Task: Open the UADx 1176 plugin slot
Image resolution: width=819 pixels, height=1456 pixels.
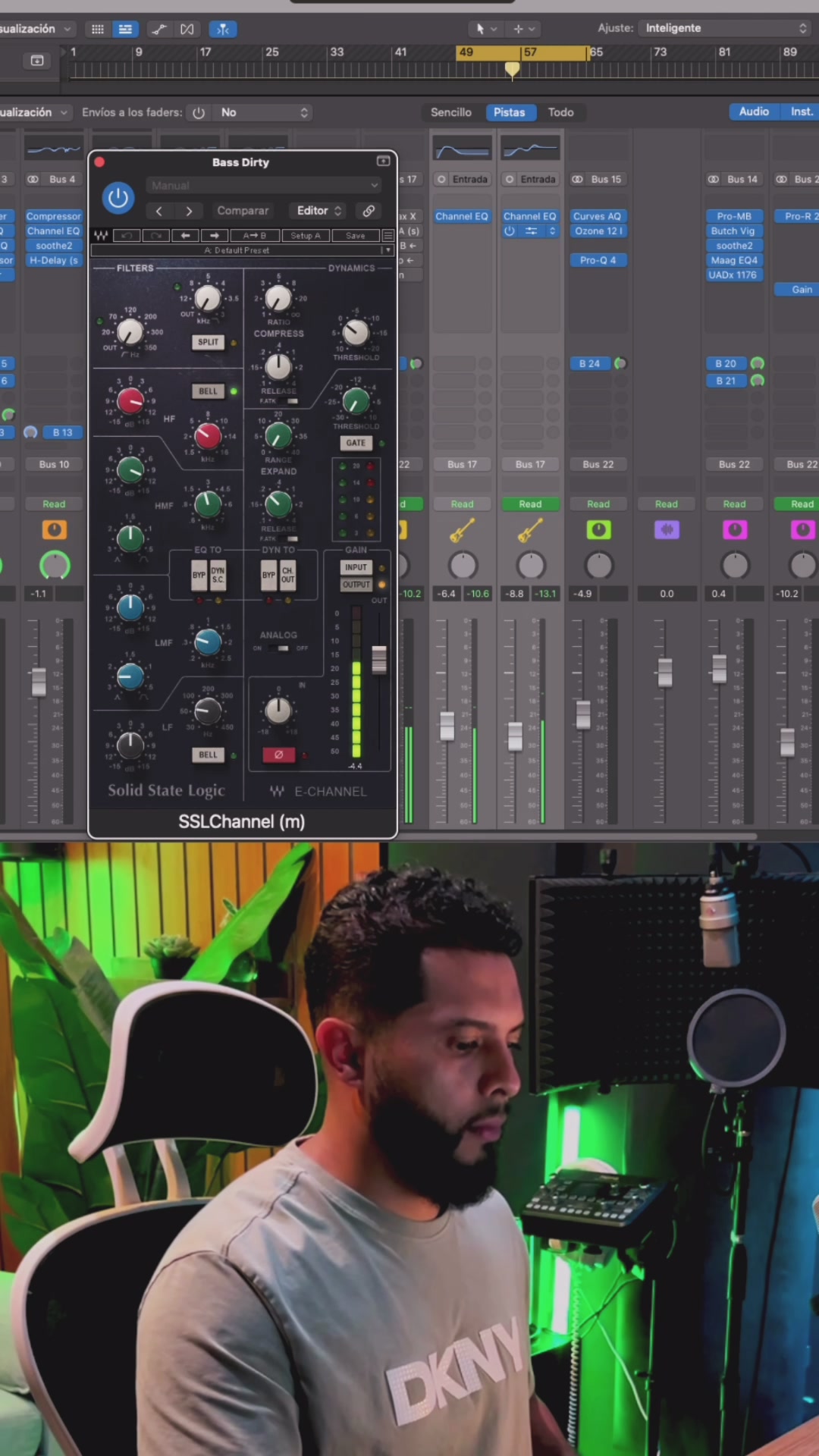Action: (734, 275)
